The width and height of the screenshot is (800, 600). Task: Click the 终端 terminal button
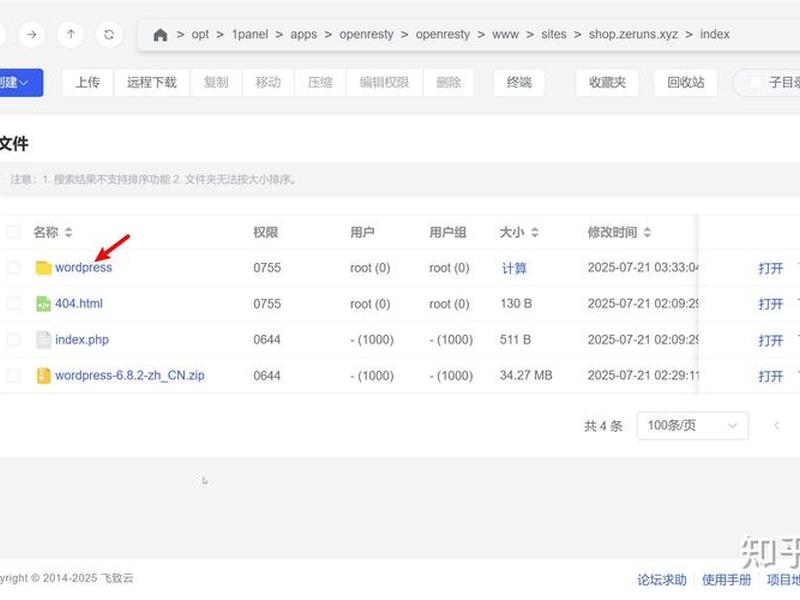[x=519, y=82]
